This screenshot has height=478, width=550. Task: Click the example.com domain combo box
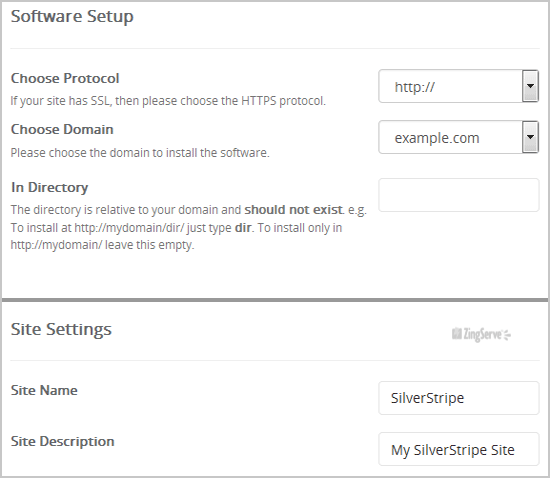click(x=458, y=137)
